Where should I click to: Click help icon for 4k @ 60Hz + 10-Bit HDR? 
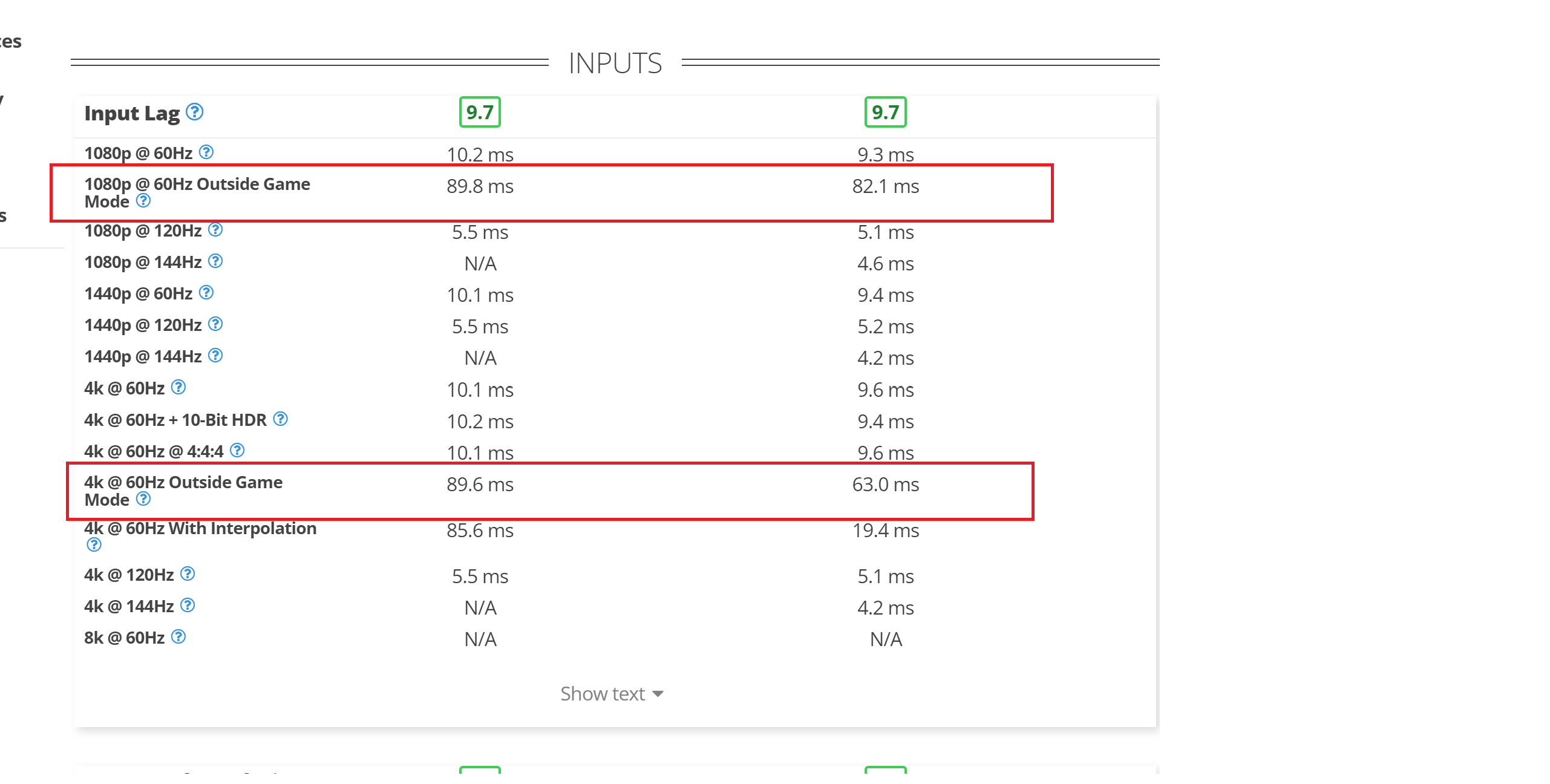click(x=280, y=419)
